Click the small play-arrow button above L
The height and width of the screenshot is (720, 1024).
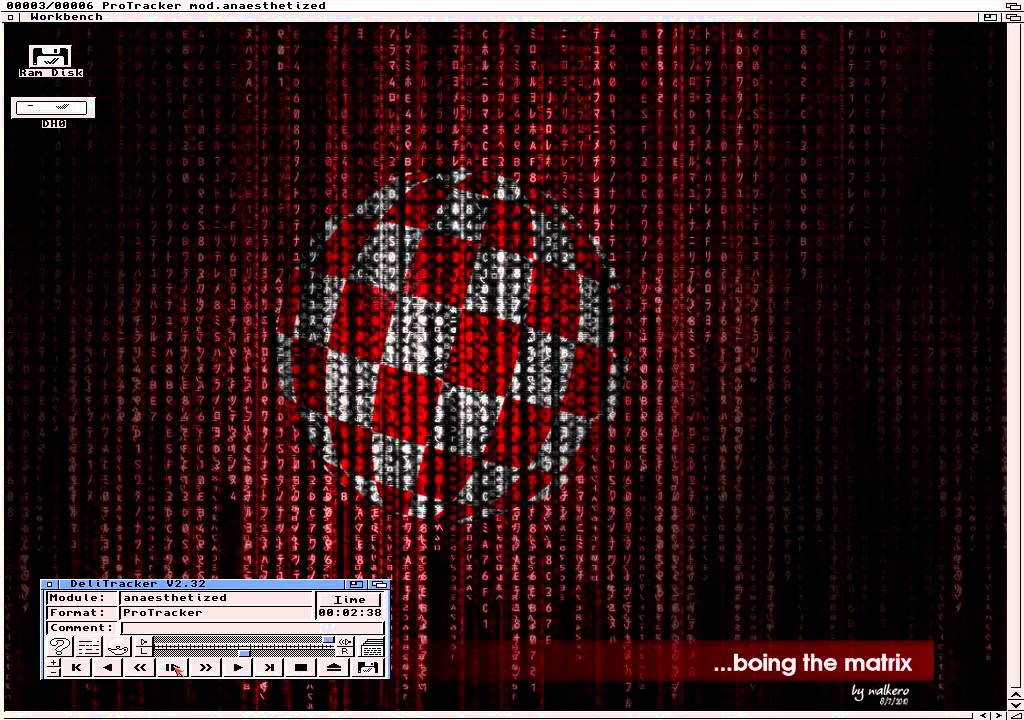coord(144,642)
